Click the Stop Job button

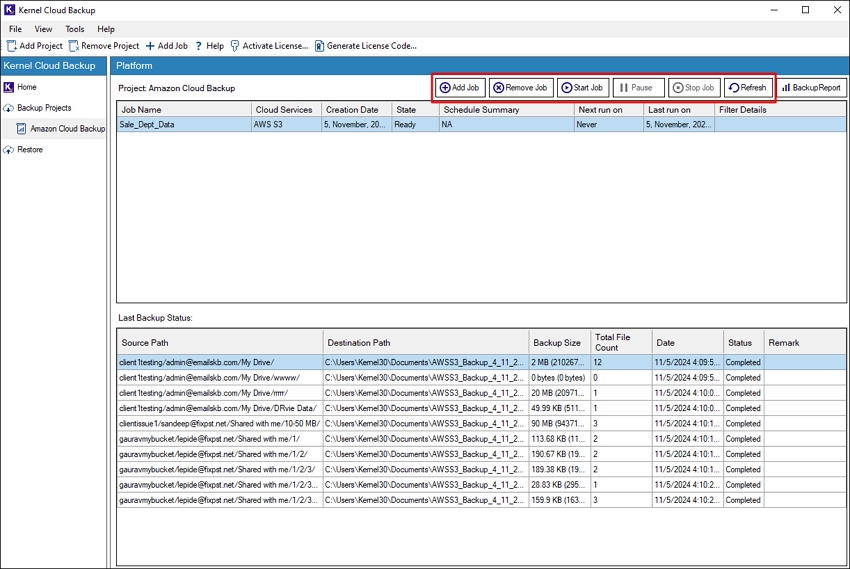(x=694, y=88)
